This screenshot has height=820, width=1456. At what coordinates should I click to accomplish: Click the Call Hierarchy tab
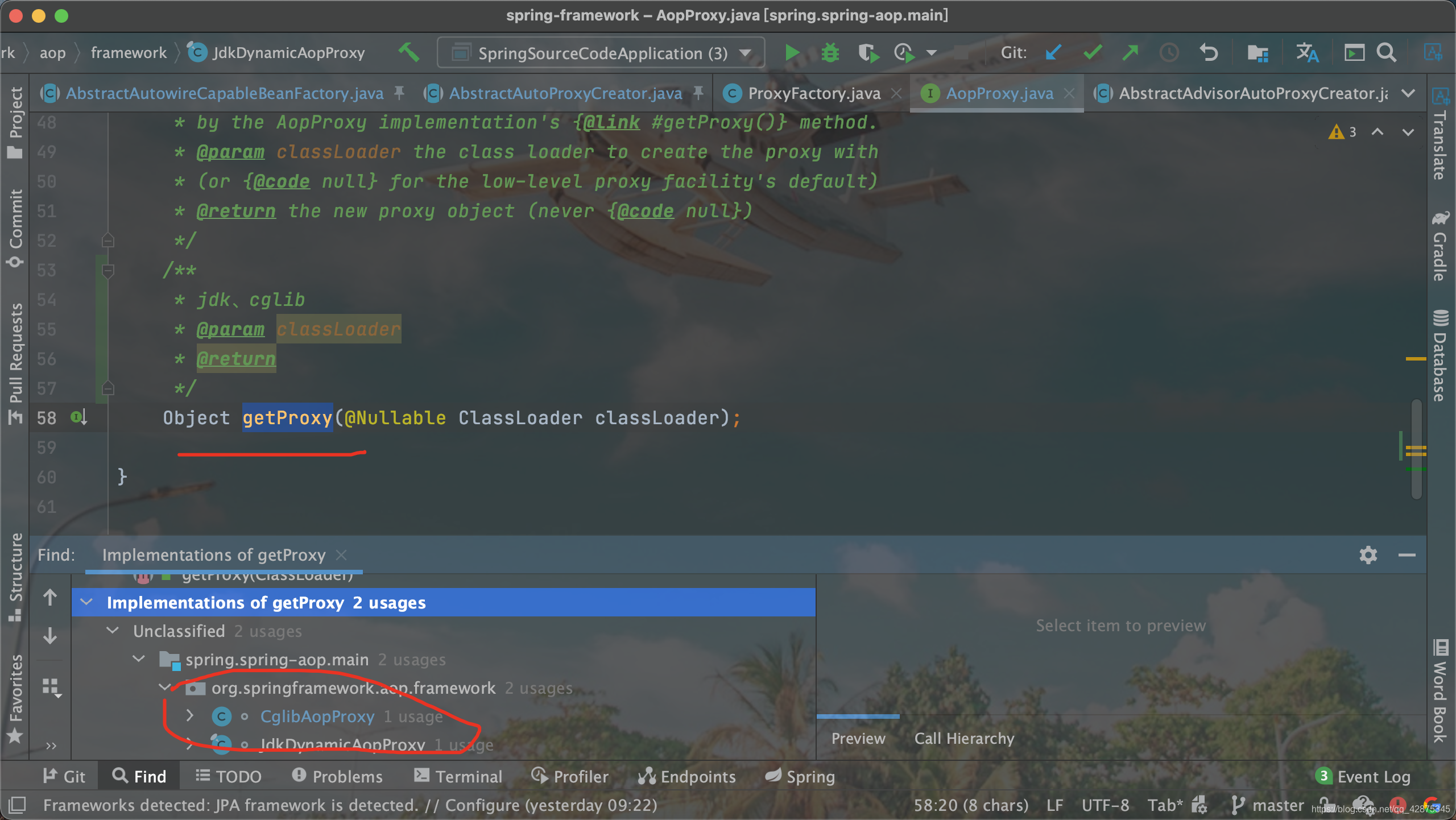coord(964,738)
